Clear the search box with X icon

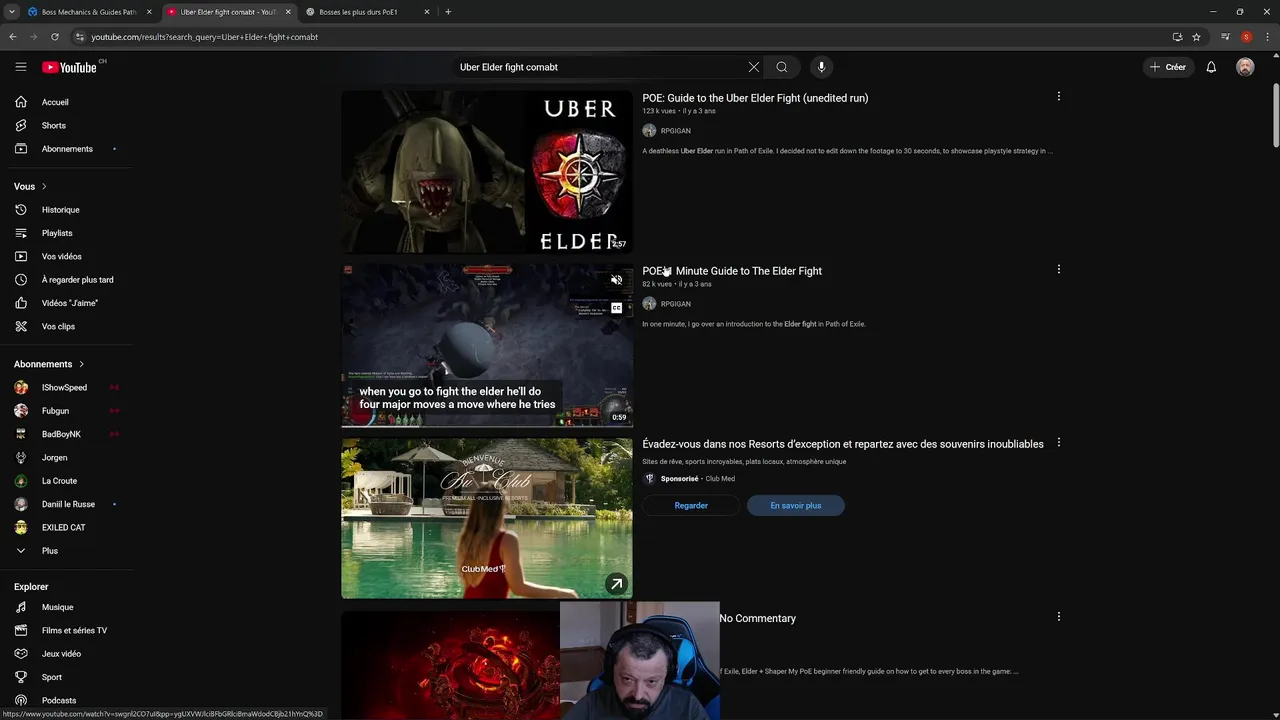(x=754, y=67)
